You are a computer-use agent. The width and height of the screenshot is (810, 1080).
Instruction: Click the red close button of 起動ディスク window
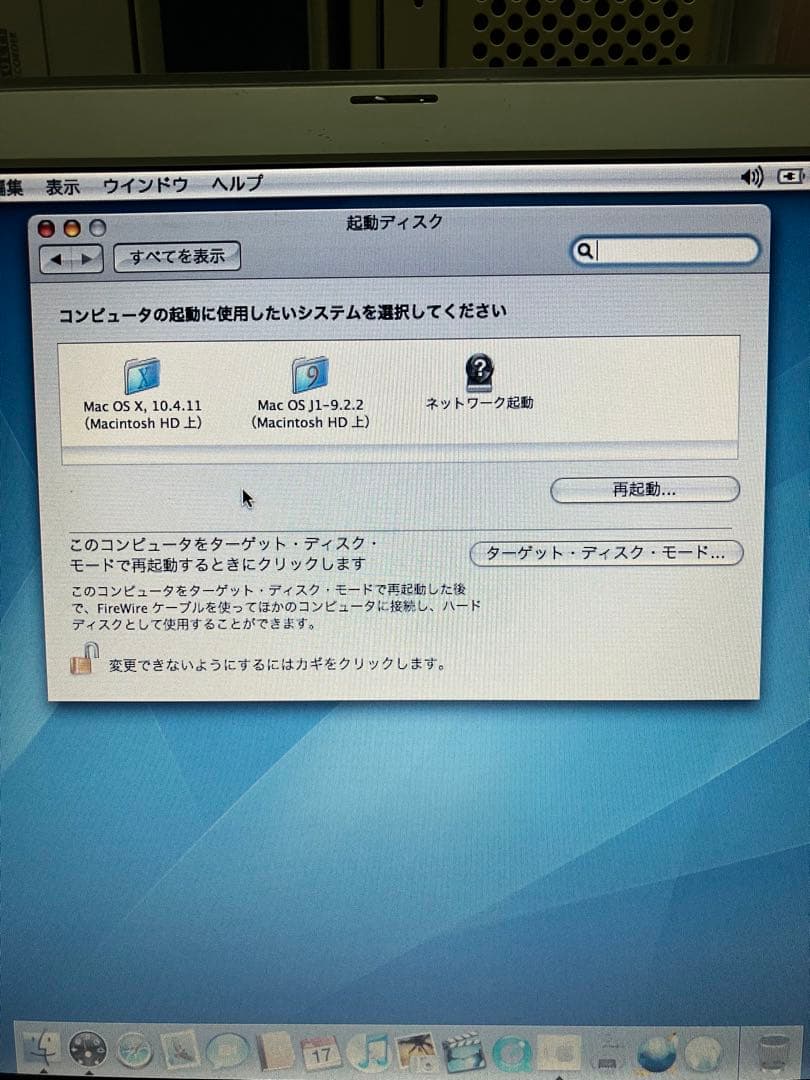click(x=46, y=229)
